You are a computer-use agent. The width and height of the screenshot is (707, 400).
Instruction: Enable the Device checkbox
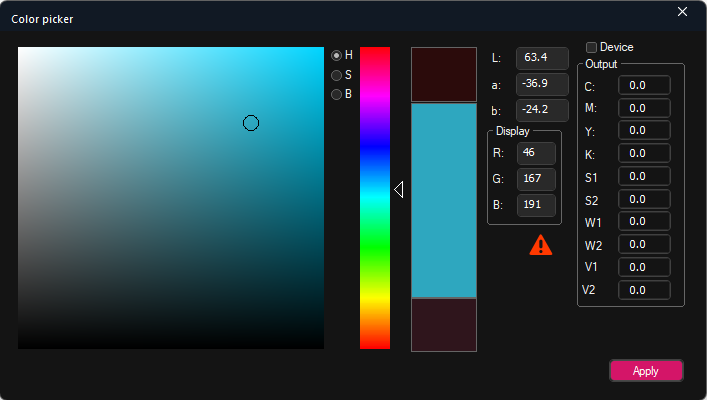click(591, 47)
